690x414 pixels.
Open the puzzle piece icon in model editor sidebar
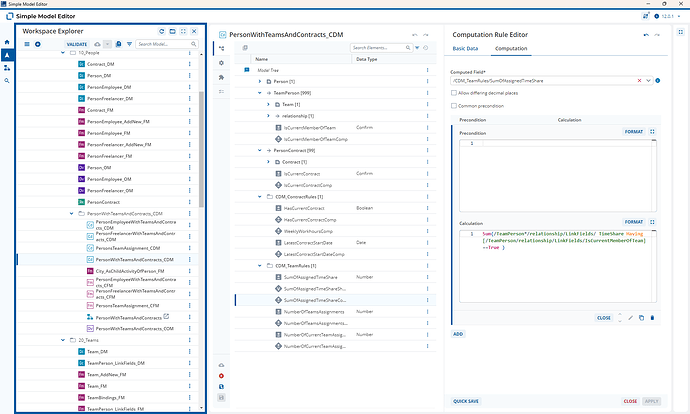(x=221, y=77)
